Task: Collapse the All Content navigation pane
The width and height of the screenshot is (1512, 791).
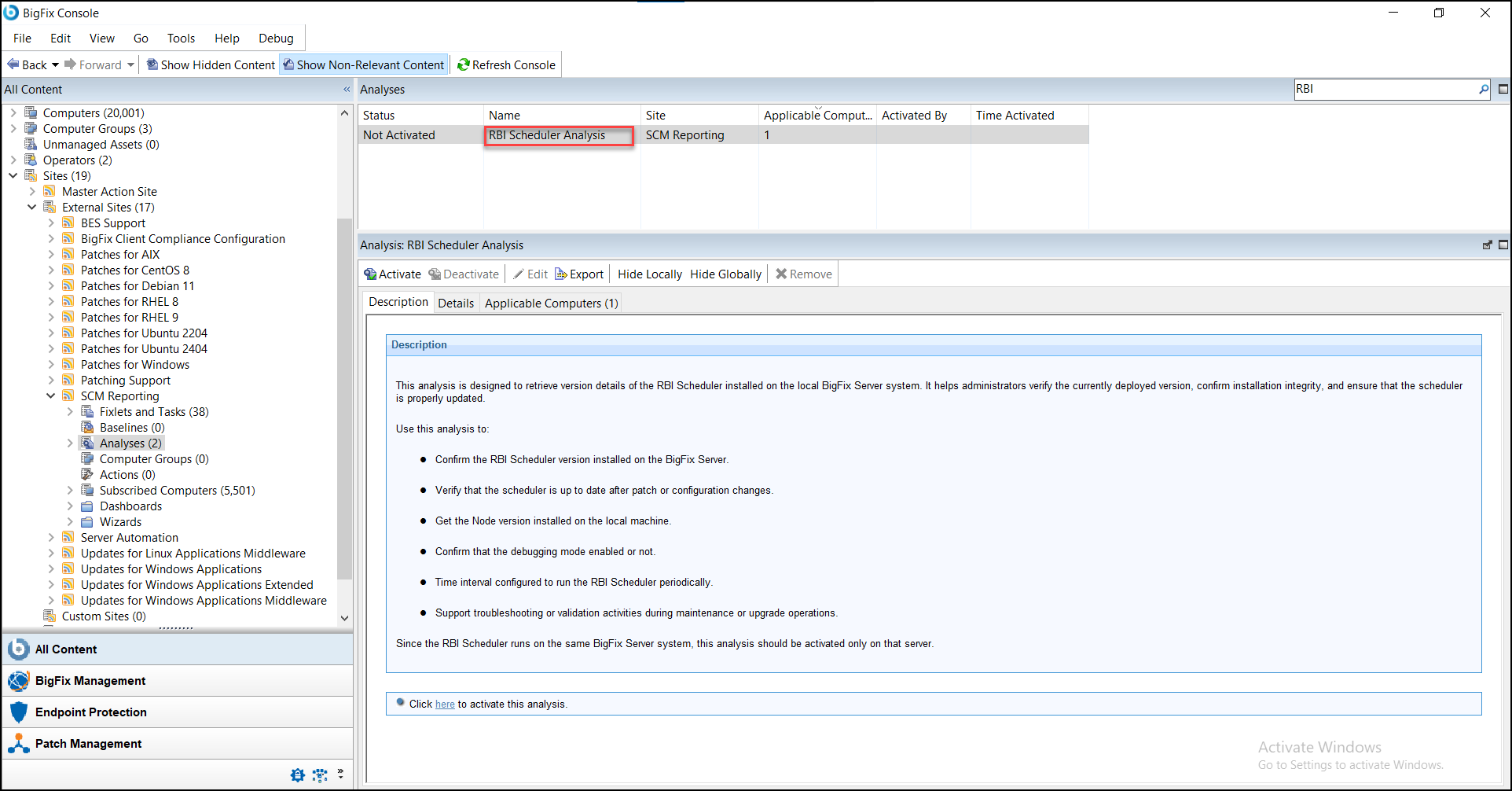Action: click(x=347, y=90)
